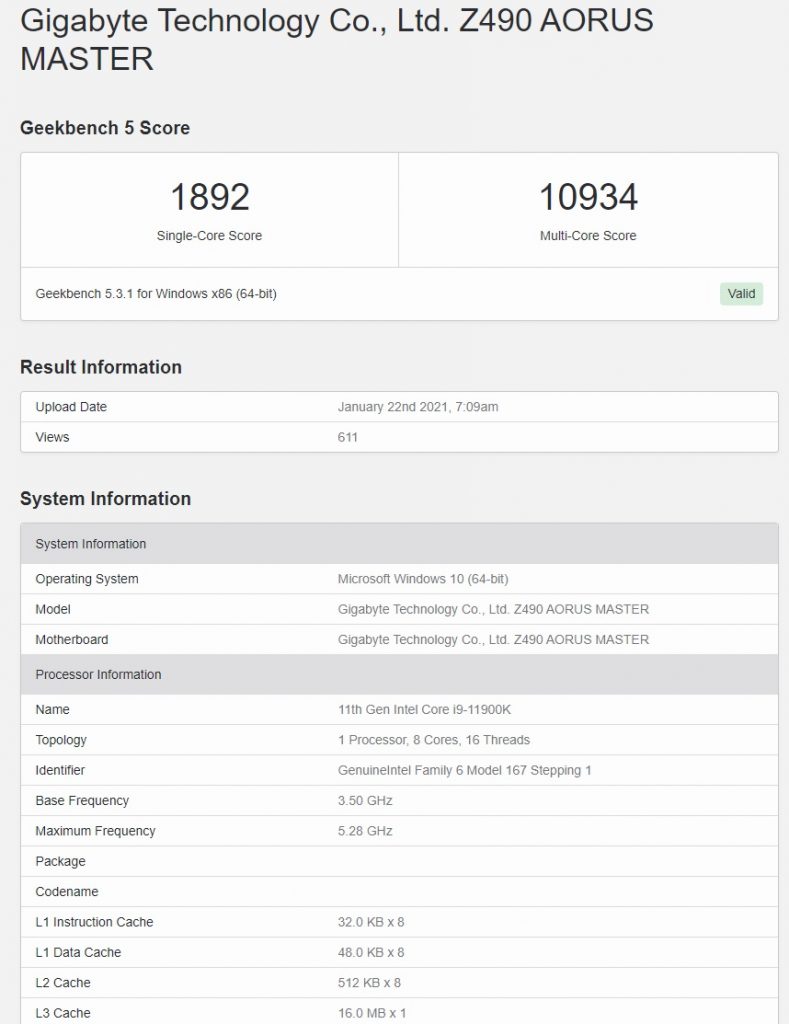
Task: Click the Geekbench 5 Score heading
Action: pyautogui.click(x=105, y=128)
